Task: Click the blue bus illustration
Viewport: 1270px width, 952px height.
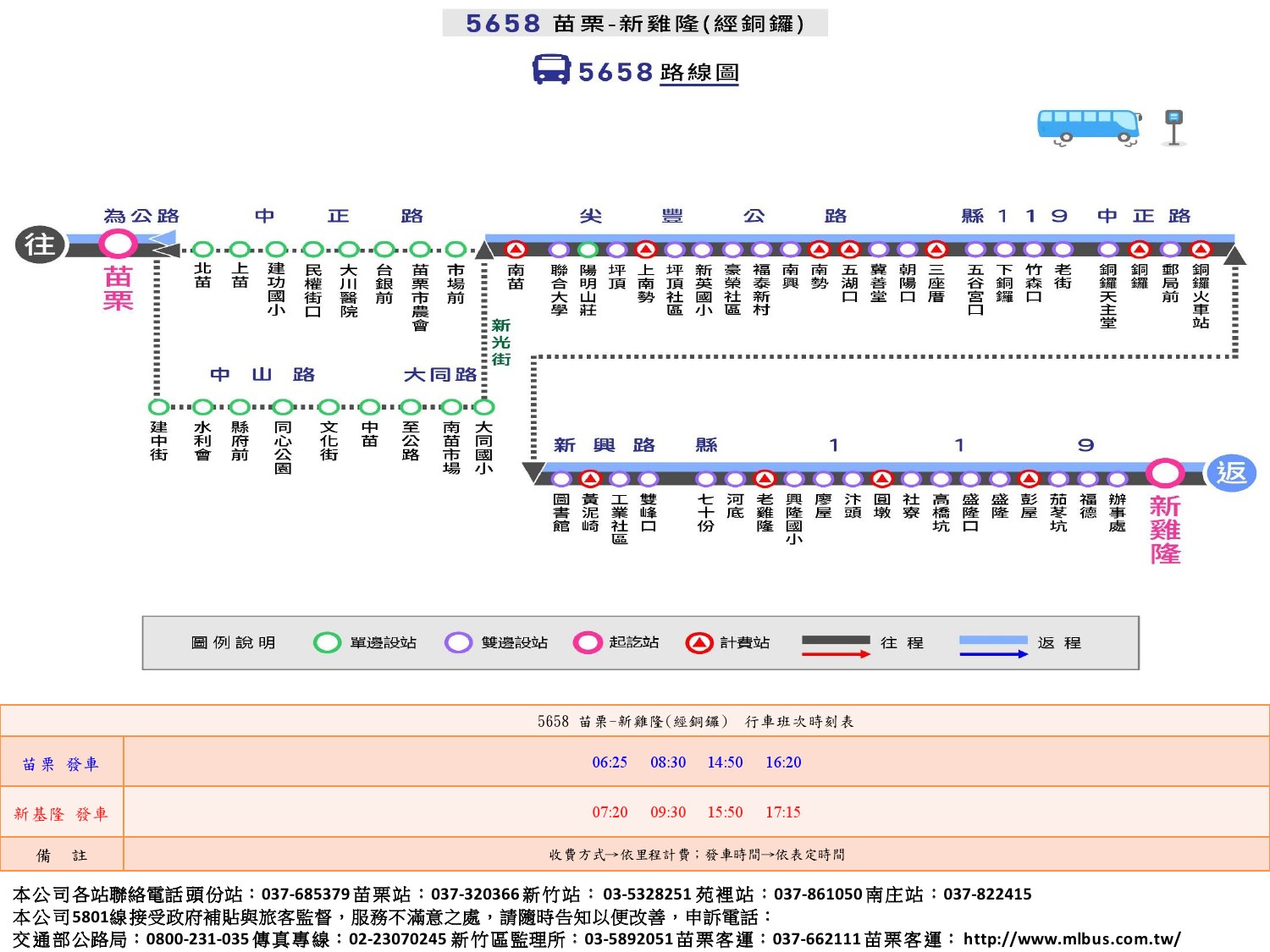Action: 1089,127
